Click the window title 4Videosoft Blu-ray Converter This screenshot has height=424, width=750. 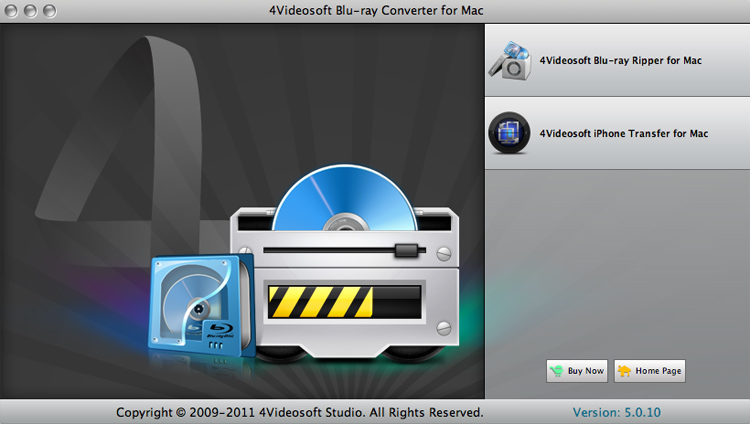[376, 11]
